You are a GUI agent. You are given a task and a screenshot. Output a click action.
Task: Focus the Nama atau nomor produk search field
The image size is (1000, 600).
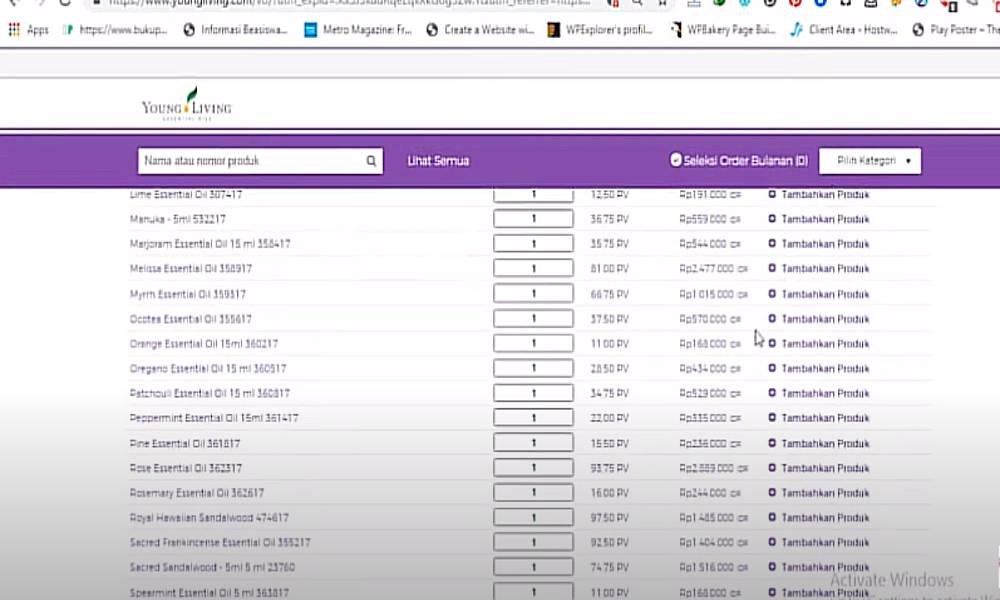(x=260, y=161)
